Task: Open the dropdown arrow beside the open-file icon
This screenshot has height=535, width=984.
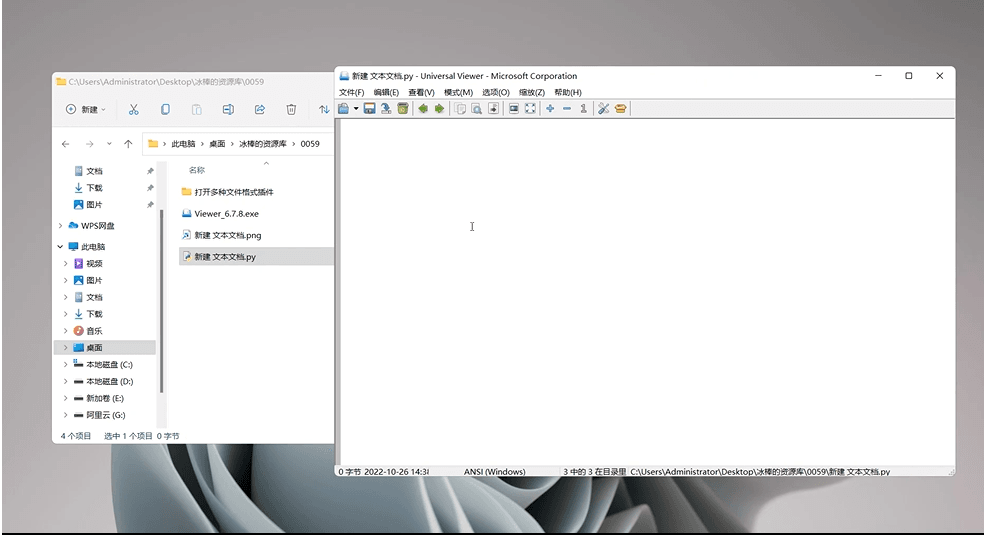Action: pos(355,108)
